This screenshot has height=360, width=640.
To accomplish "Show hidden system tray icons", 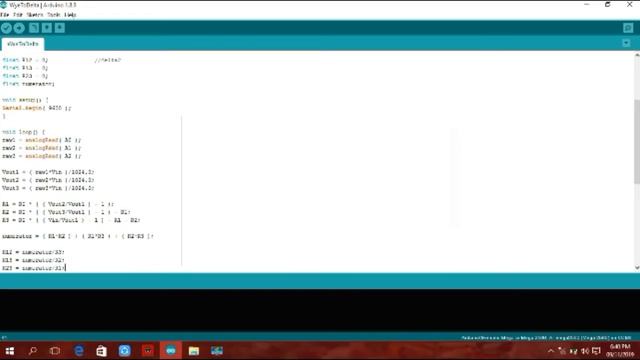I will (551, 351).
